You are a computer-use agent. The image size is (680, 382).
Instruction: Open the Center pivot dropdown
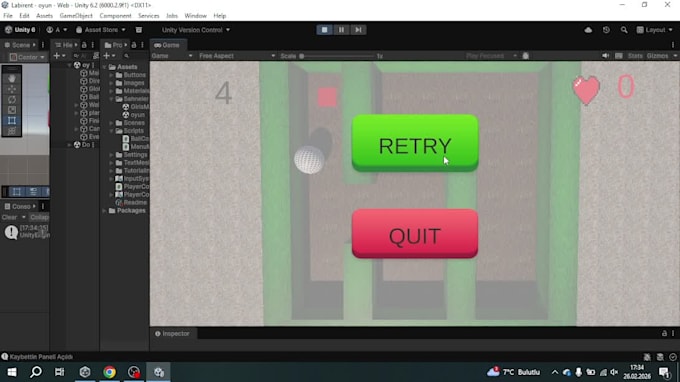(x=27, y=57)
